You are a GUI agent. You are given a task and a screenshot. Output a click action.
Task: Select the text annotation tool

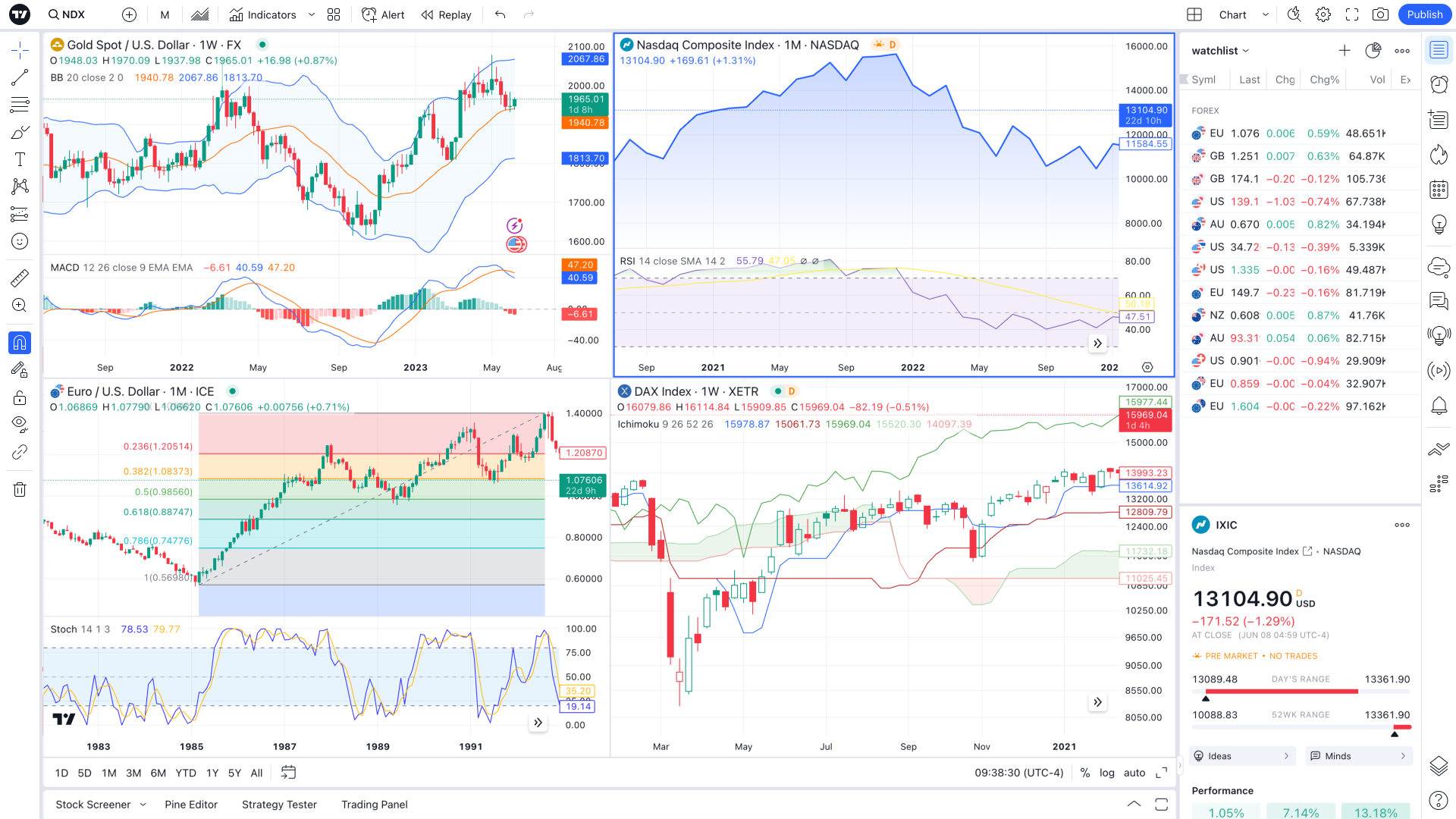click(20, 159)
